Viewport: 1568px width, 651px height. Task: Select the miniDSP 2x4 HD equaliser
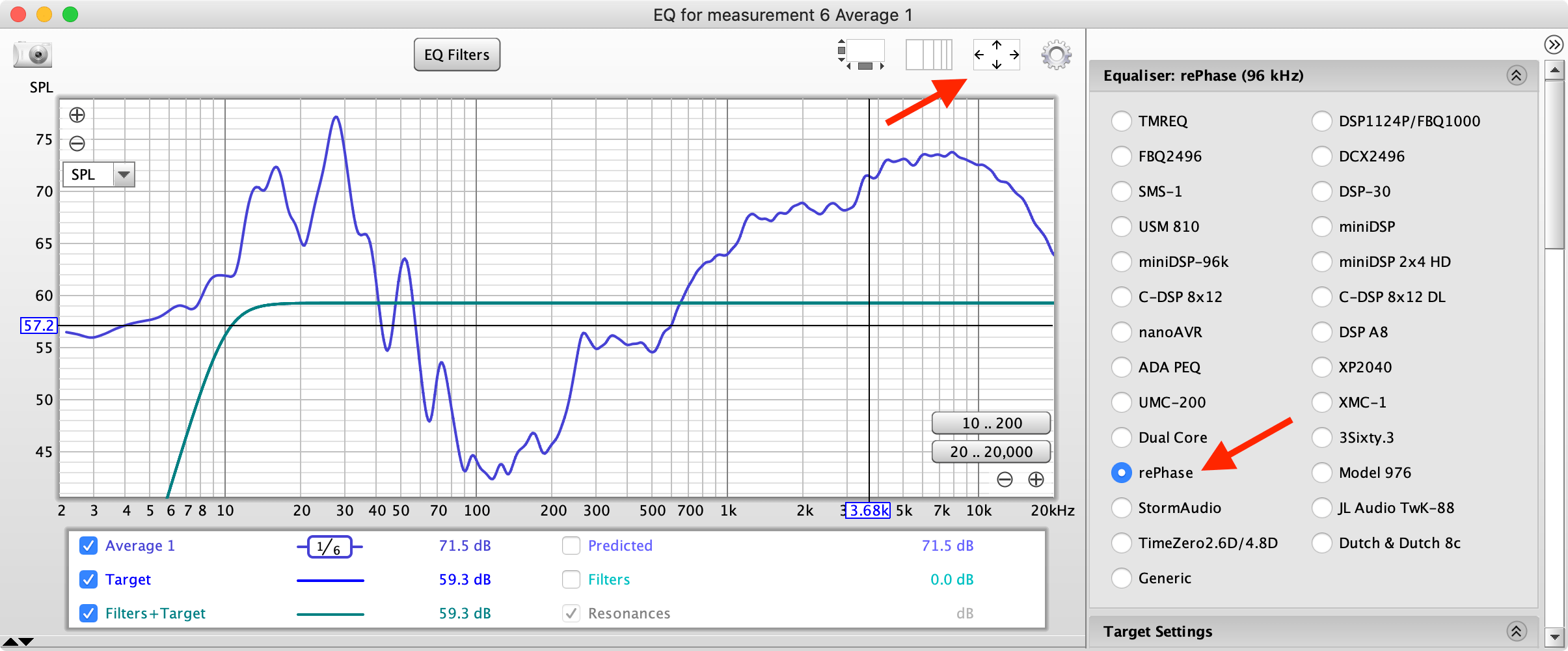pyautogui.click(x=1321, y=262)
